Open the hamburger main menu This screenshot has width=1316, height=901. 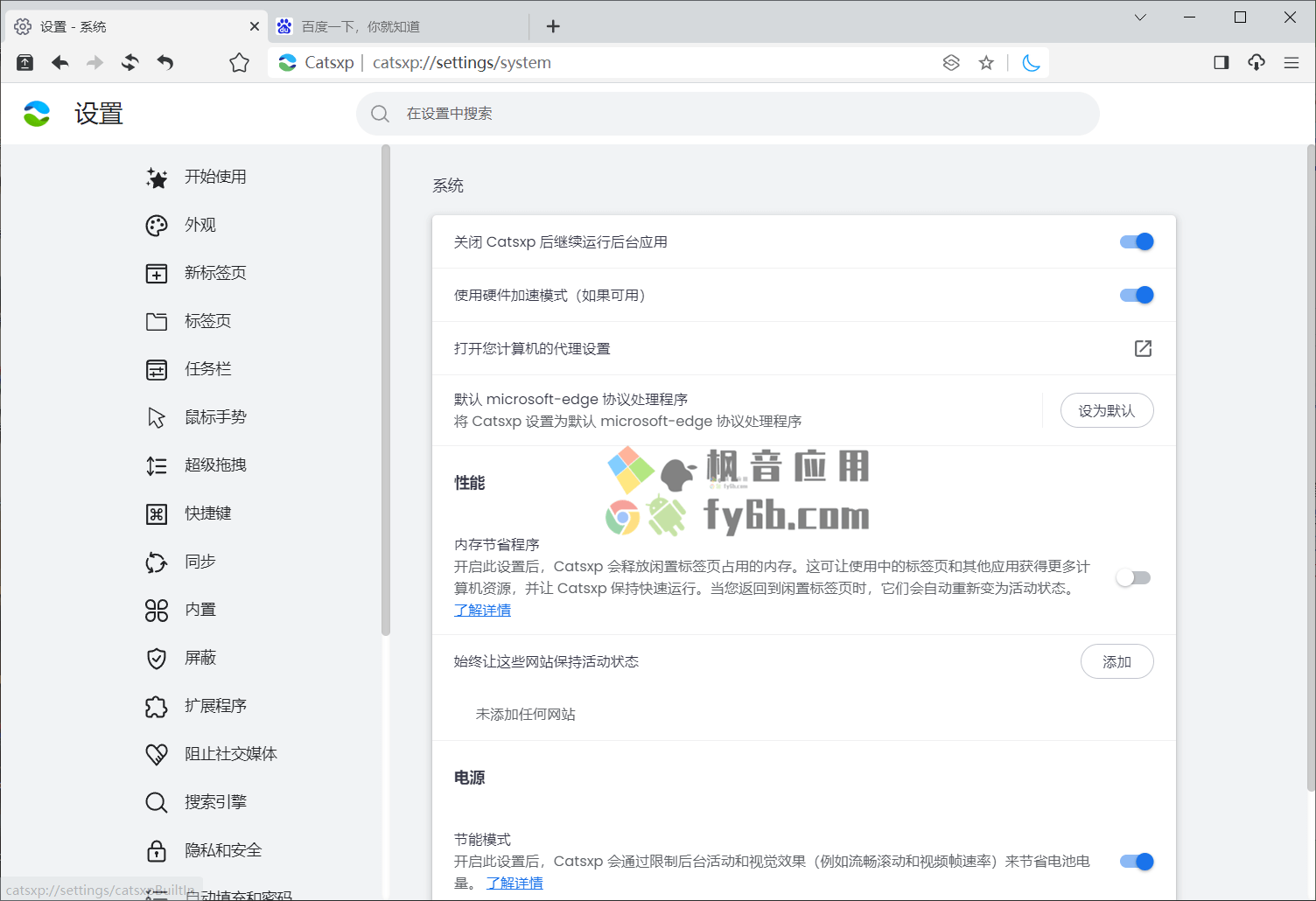pyautogui.click(x=1291, y=62)
